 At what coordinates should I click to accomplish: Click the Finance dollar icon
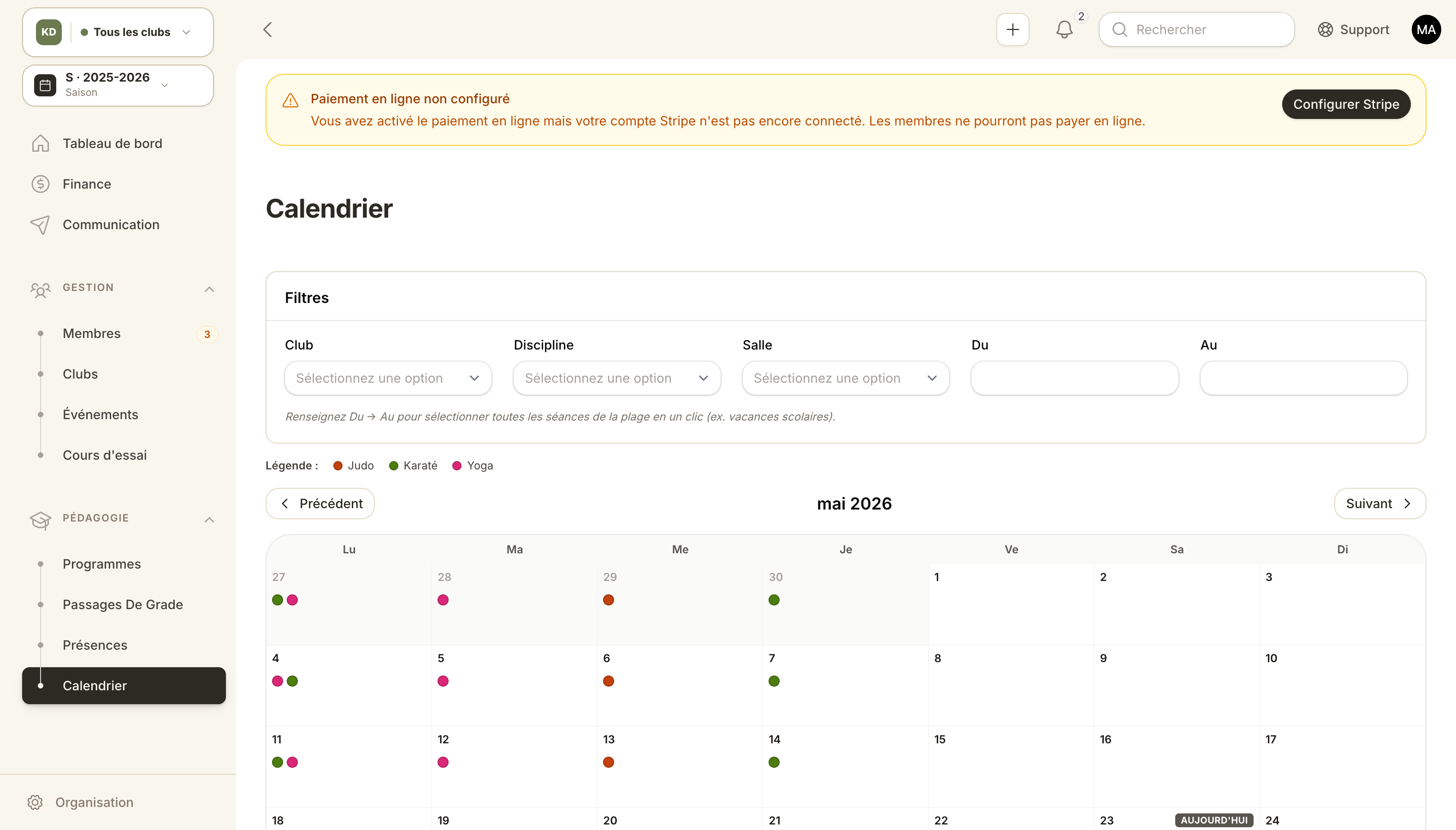tap(41, 184)
